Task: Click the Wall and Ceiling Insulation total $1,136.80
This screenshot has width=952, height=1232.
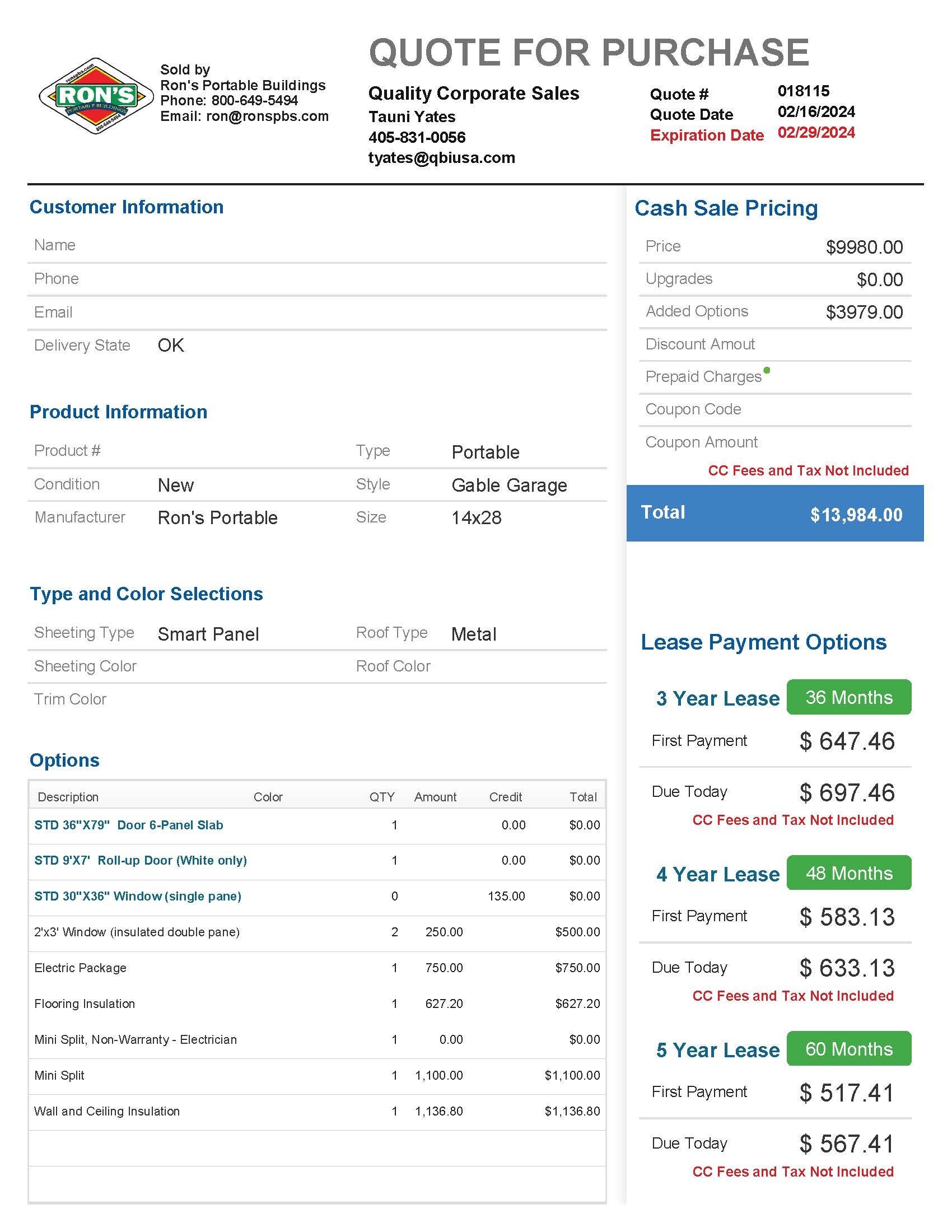Action: click(572, 1111)
